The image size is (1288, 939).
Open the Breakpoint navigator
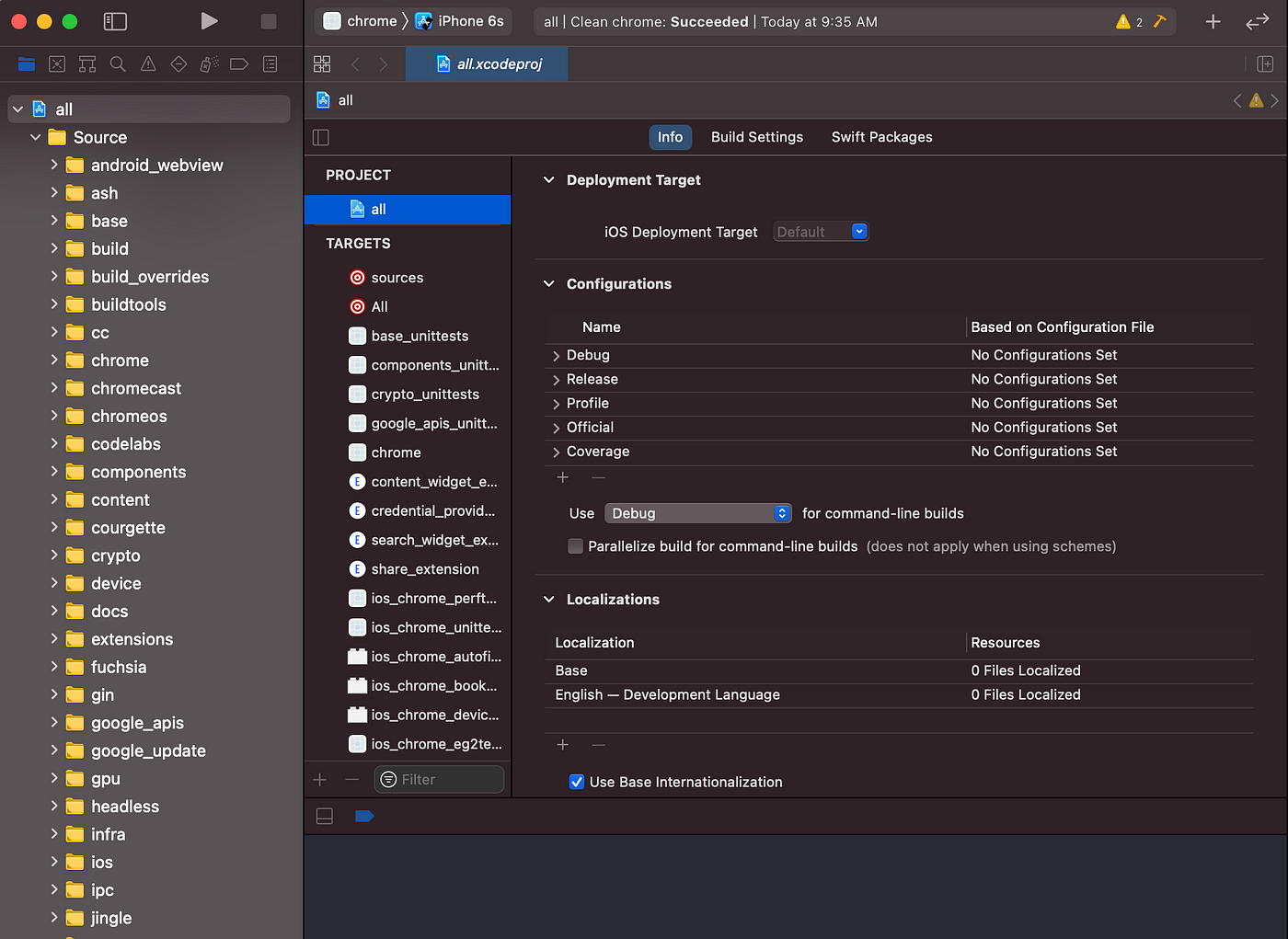[239, 63]
